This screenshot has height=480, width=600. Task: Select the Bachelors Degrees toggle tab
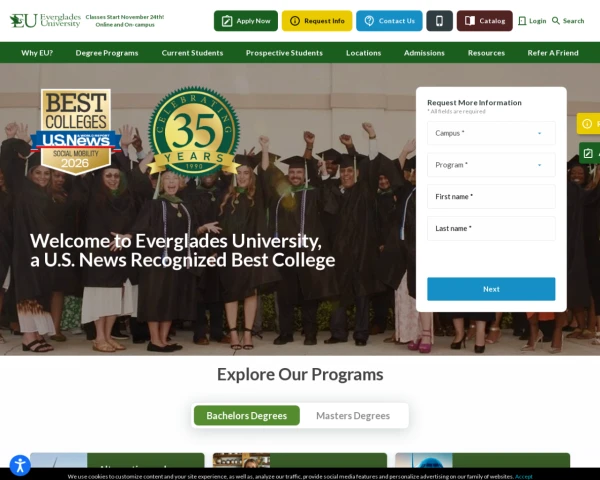247,415
